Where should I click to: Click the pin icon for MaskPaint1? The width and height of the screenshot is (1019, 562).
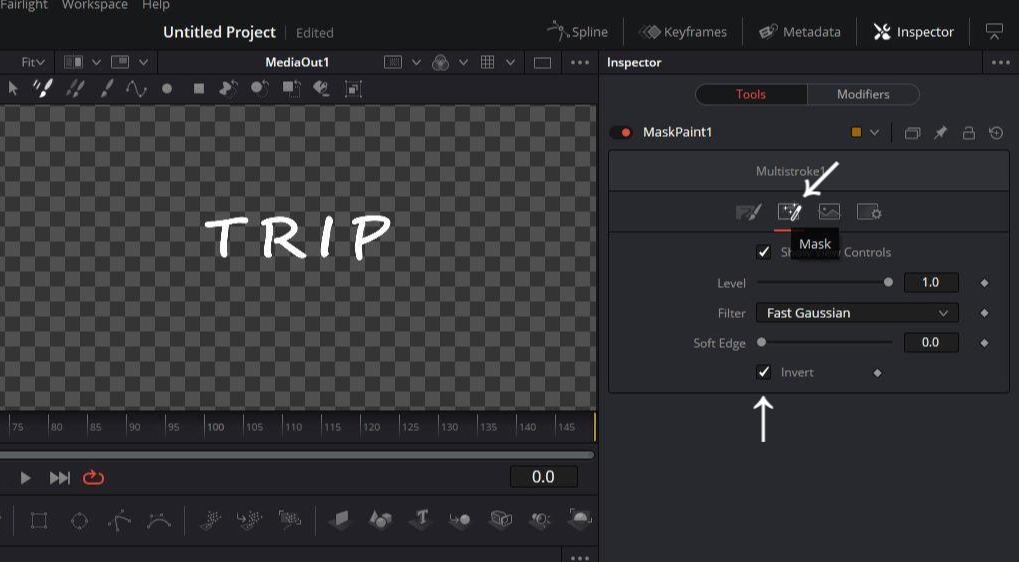pos(940,133)
